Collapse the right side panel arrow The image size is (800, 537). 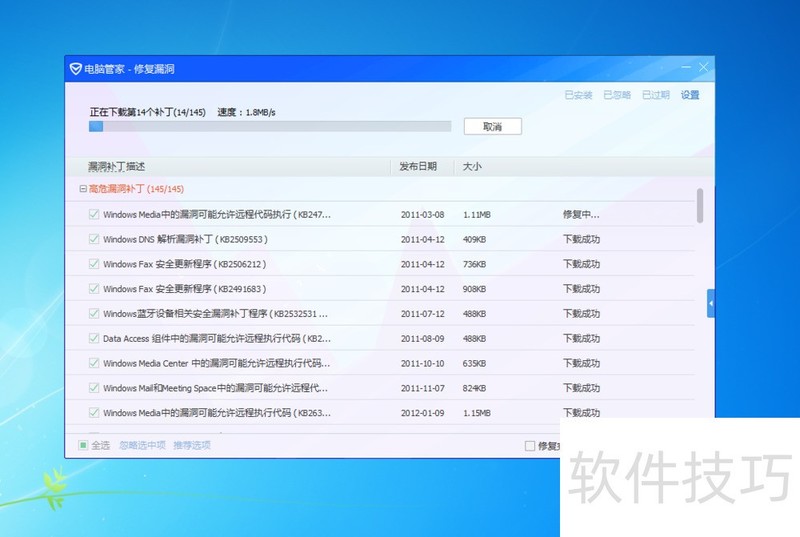(711, 303)
